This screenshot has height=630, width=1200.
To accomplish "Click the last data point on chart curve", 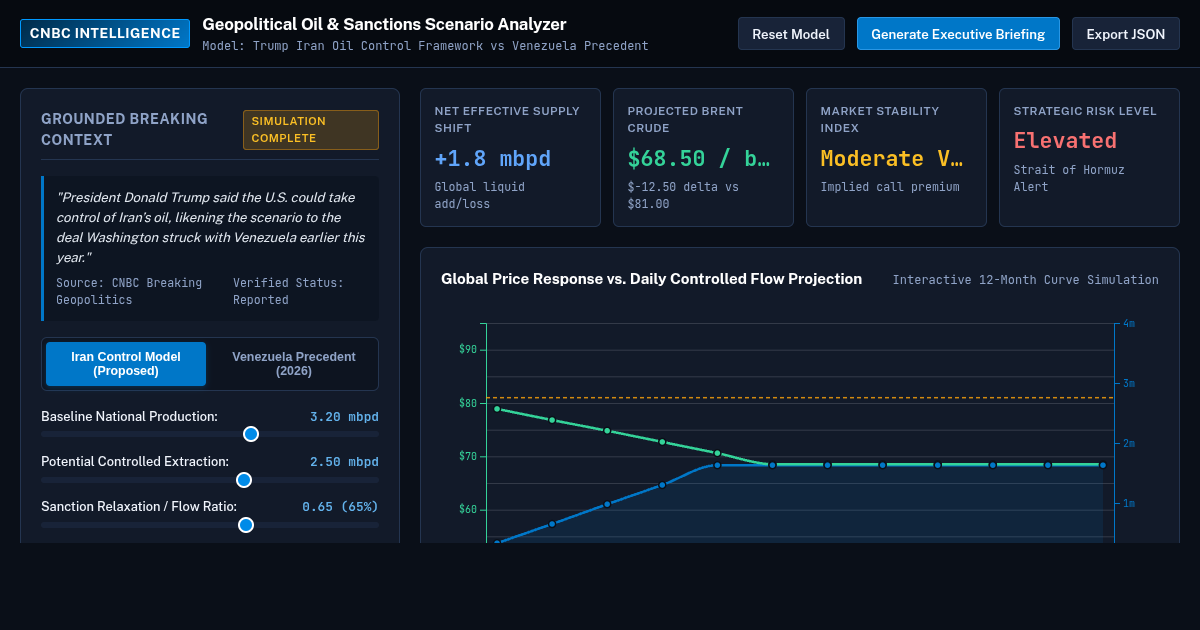I will click(1103, 465).
